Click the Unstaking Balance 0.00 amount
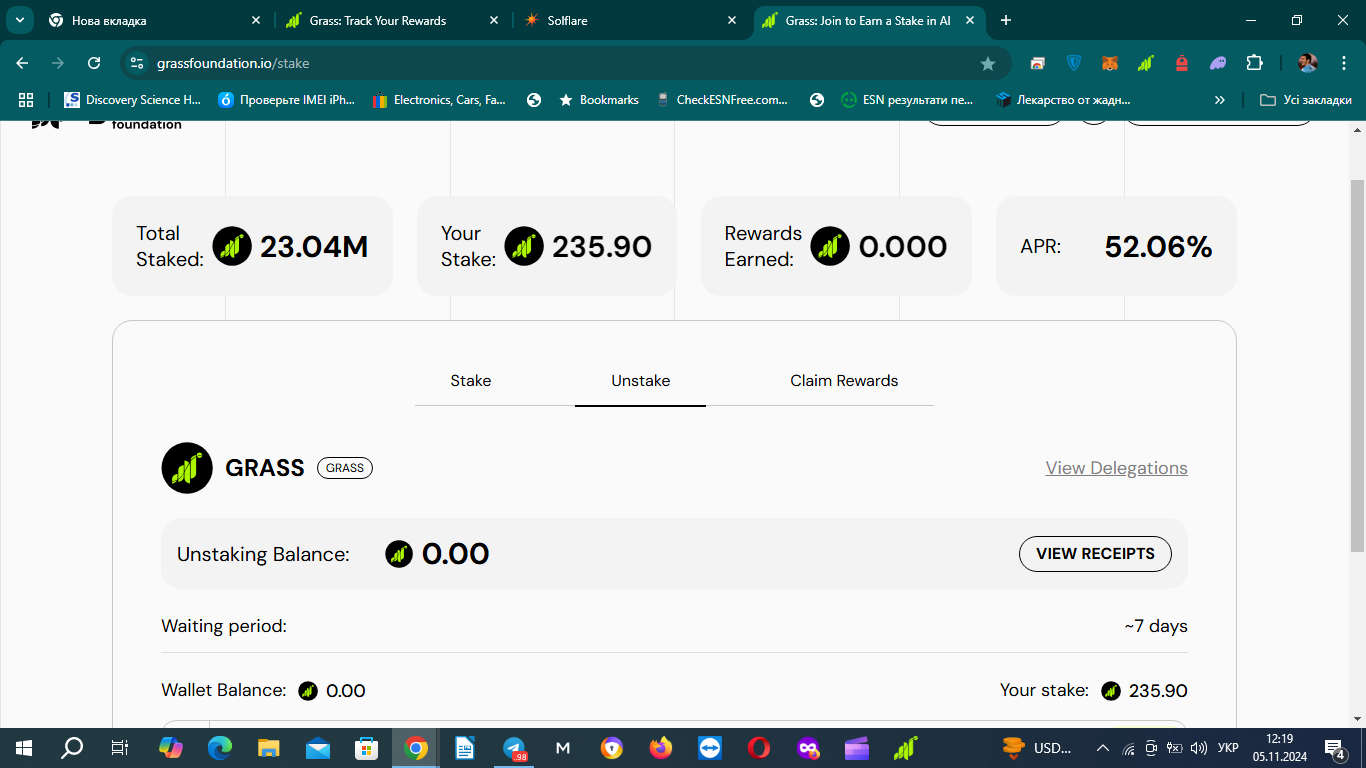This screenshot has width=1366, height=768. tap(456, 554)
